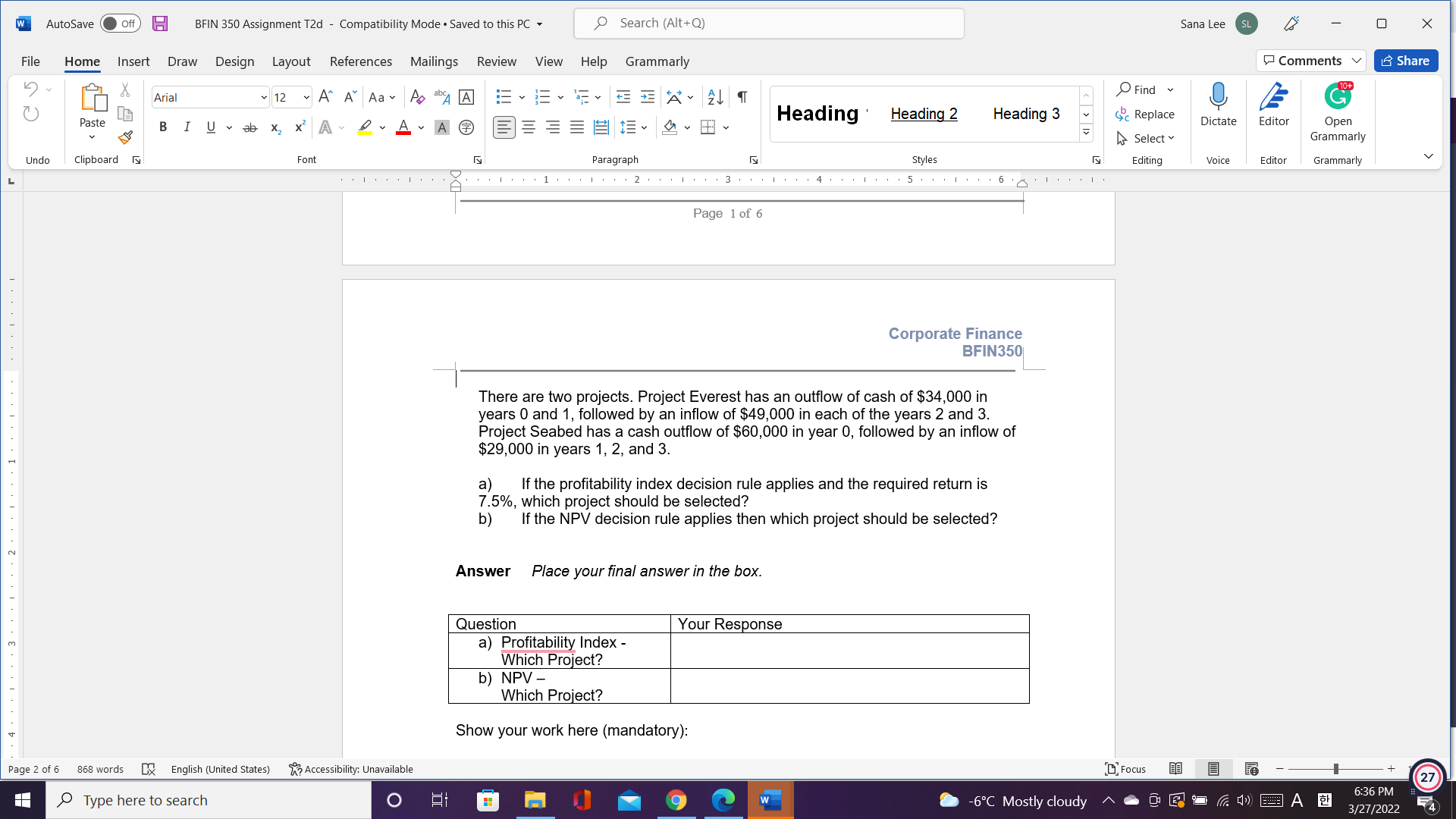Expand the line spacing options
The height and width of the screenshot is (819, 1456).
[644, 127]
